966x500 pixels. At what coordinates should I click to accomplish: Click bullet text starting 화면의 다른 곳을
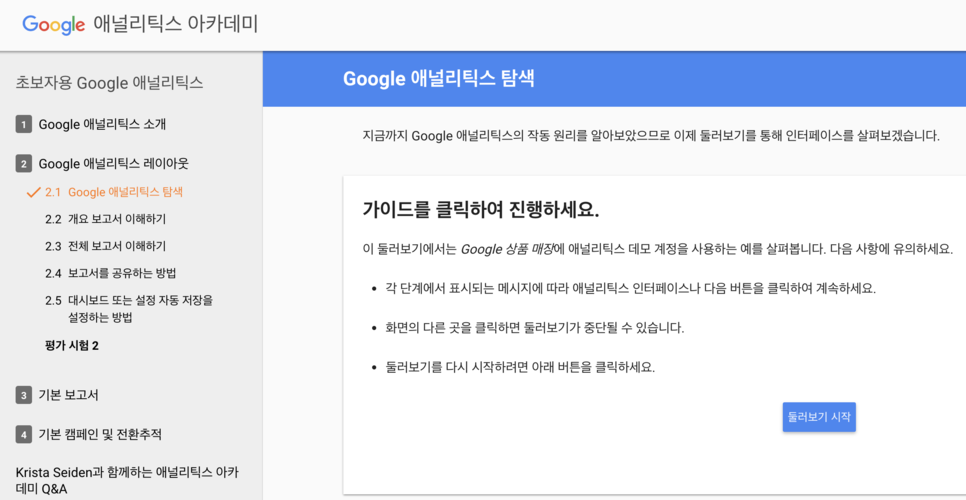(x=535, y=328)
